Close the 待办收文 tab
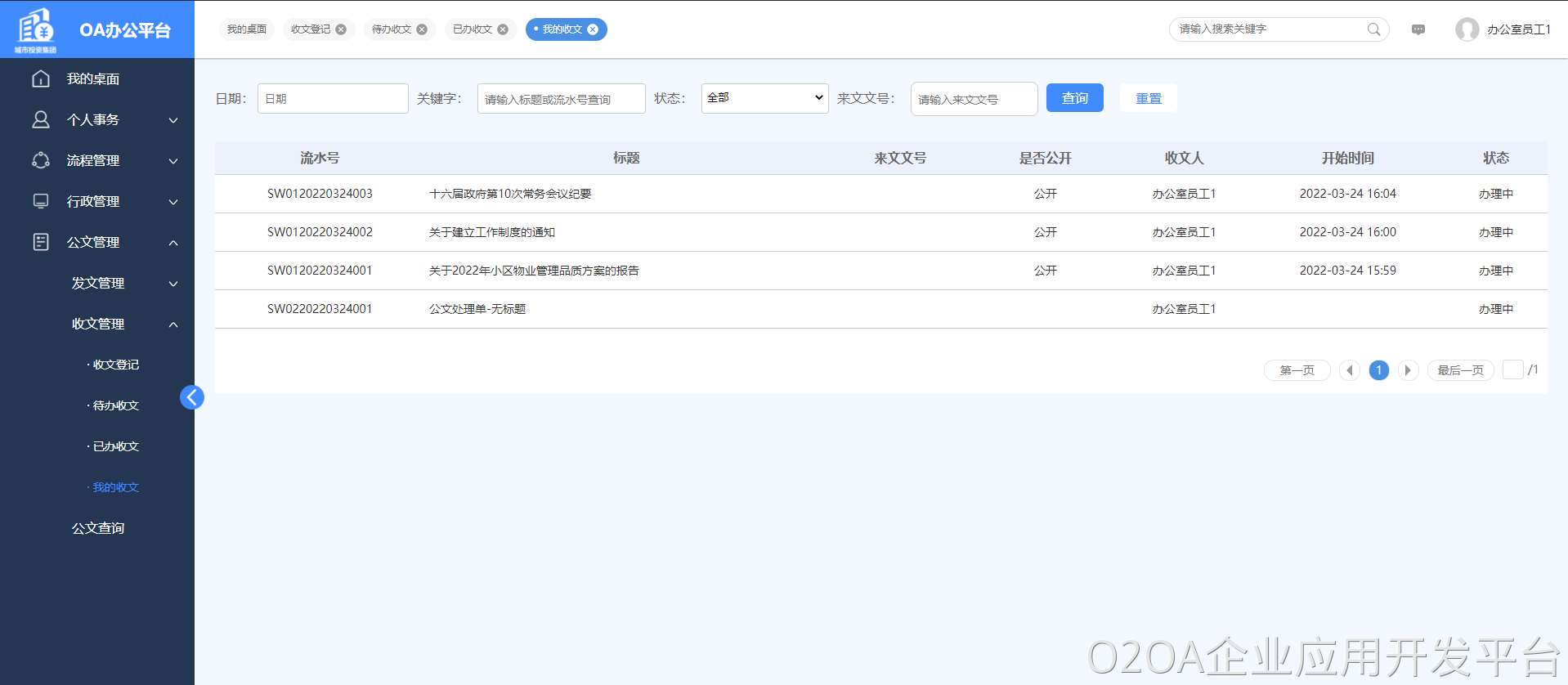Image resolution: width=1568 pixels, height=685 pixels. [x=422, y=29]
